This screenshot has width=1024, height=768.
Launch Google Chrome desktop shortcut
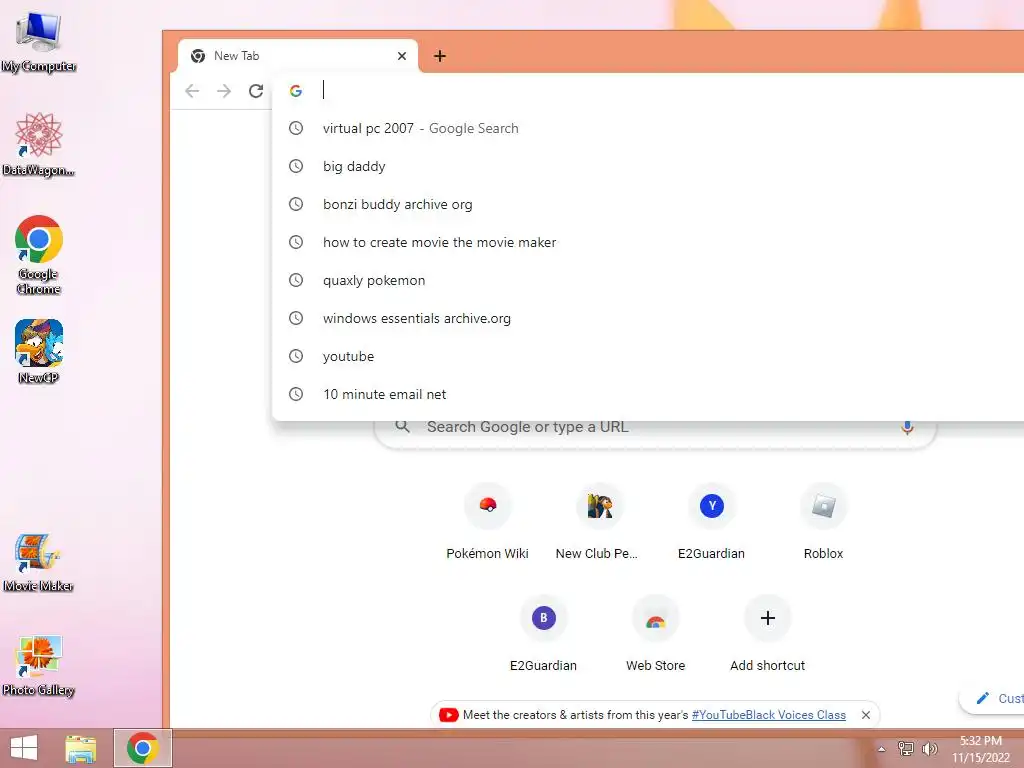coord(39,255)
